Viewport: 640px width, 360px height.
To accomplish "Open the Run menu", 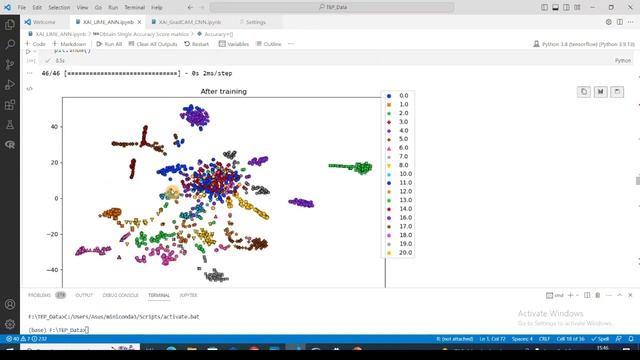I will coord(113,7).
